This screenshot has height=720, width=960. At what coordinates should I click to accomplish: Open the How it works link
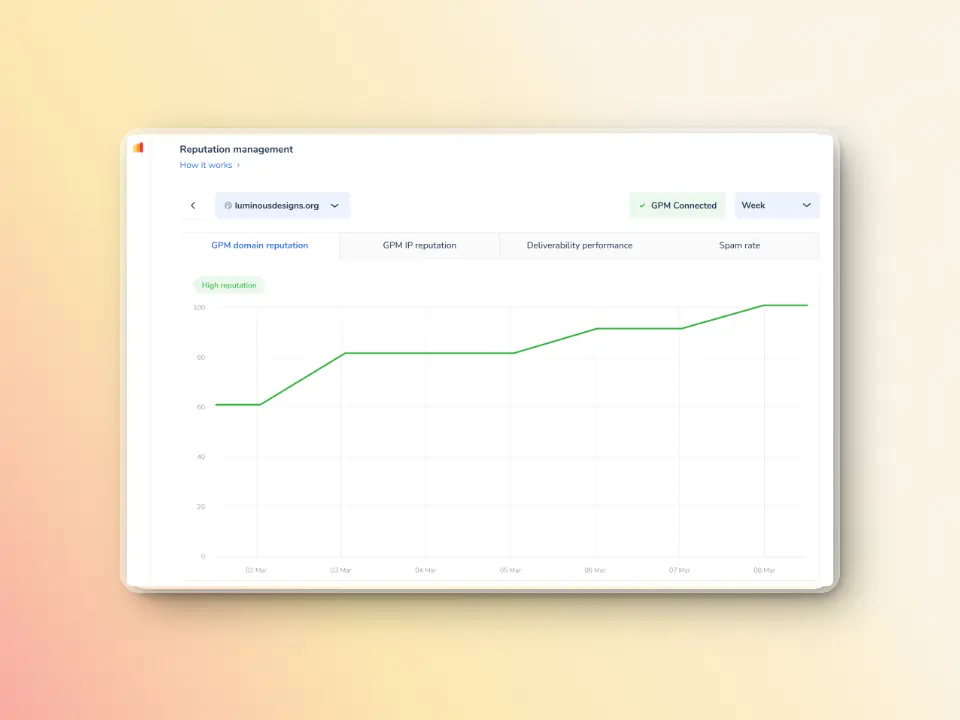pyautogui.click(x=209, y=165)
